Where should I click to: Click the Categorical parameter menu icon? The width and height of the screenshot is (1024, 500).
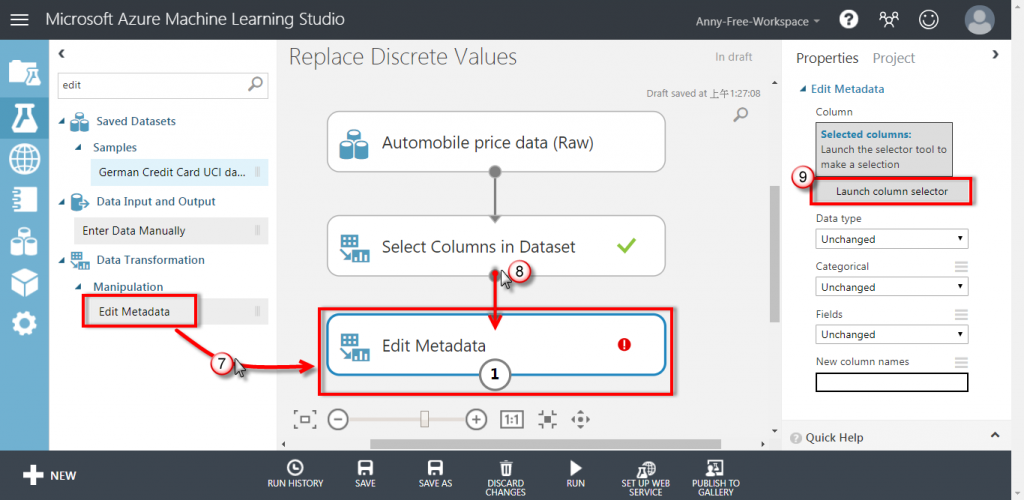961,266
